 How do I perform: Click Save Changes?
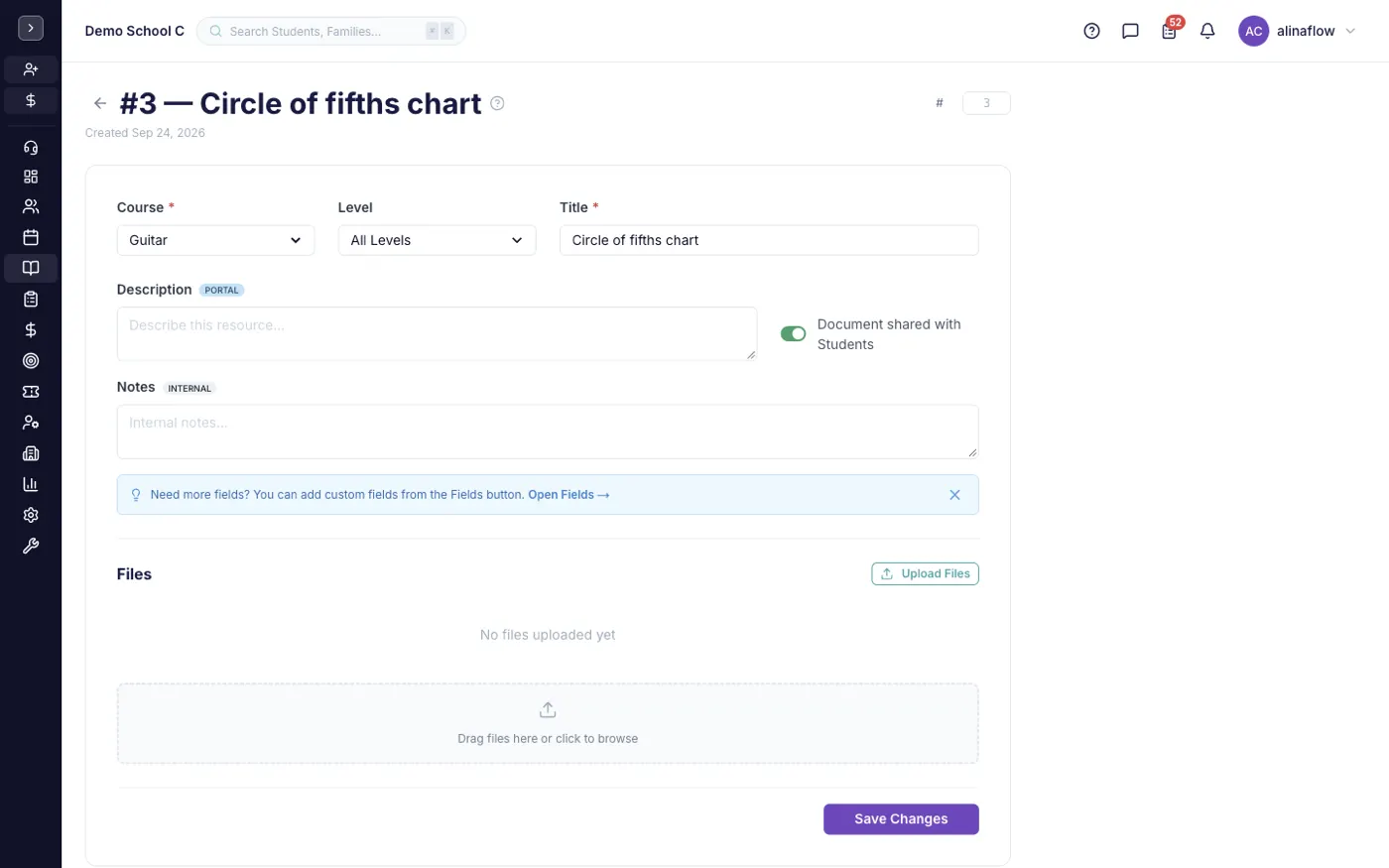(901, 819)
